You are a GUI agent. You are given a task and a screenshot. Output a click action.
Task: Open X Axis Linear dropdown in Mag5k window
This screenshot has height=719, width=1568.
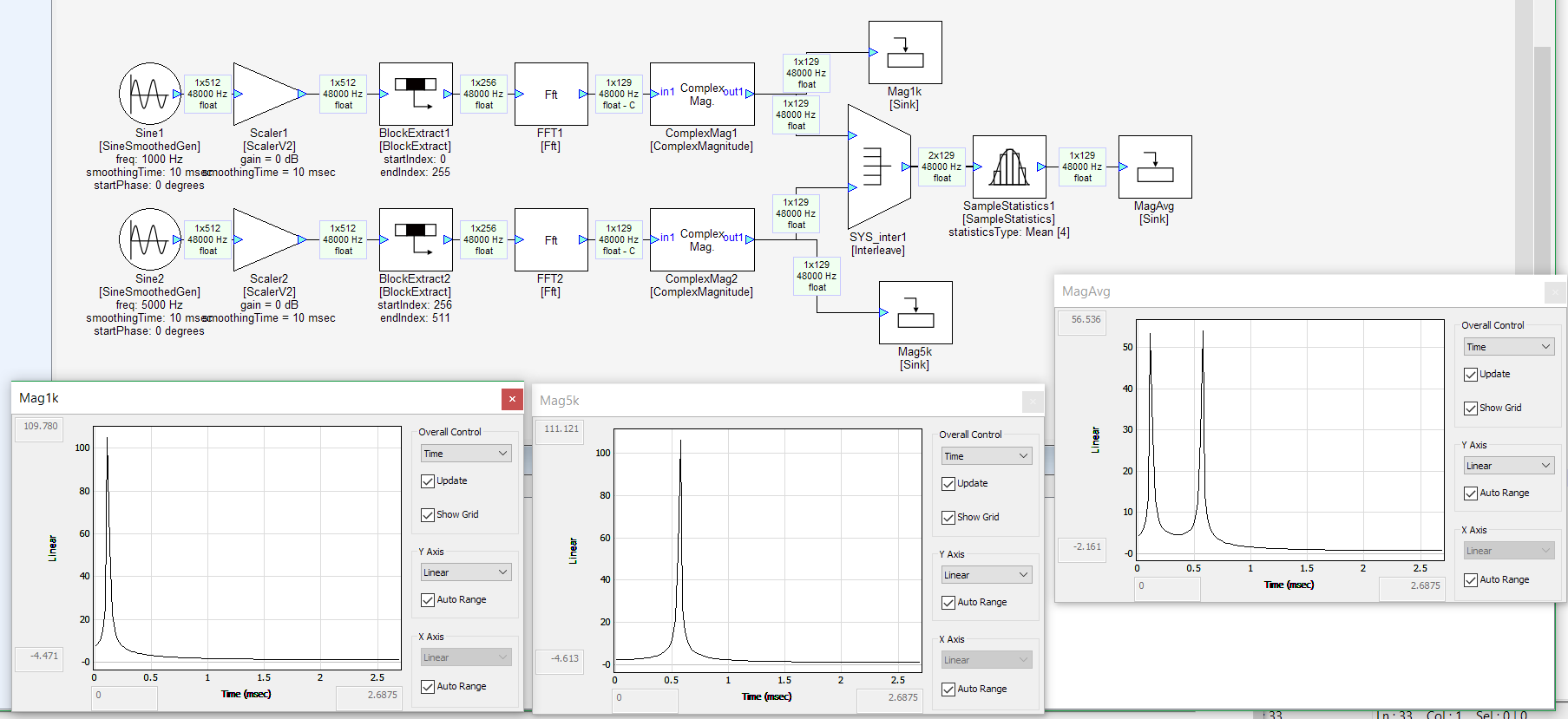point(987,660)
